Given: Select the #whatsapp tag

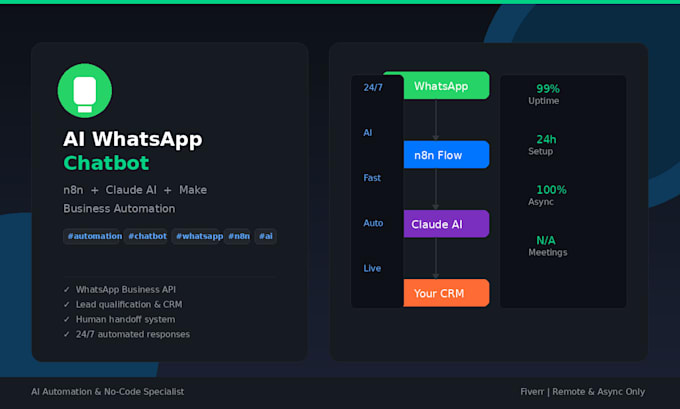Looking at the screenshot, I should [x=198, y=236].
